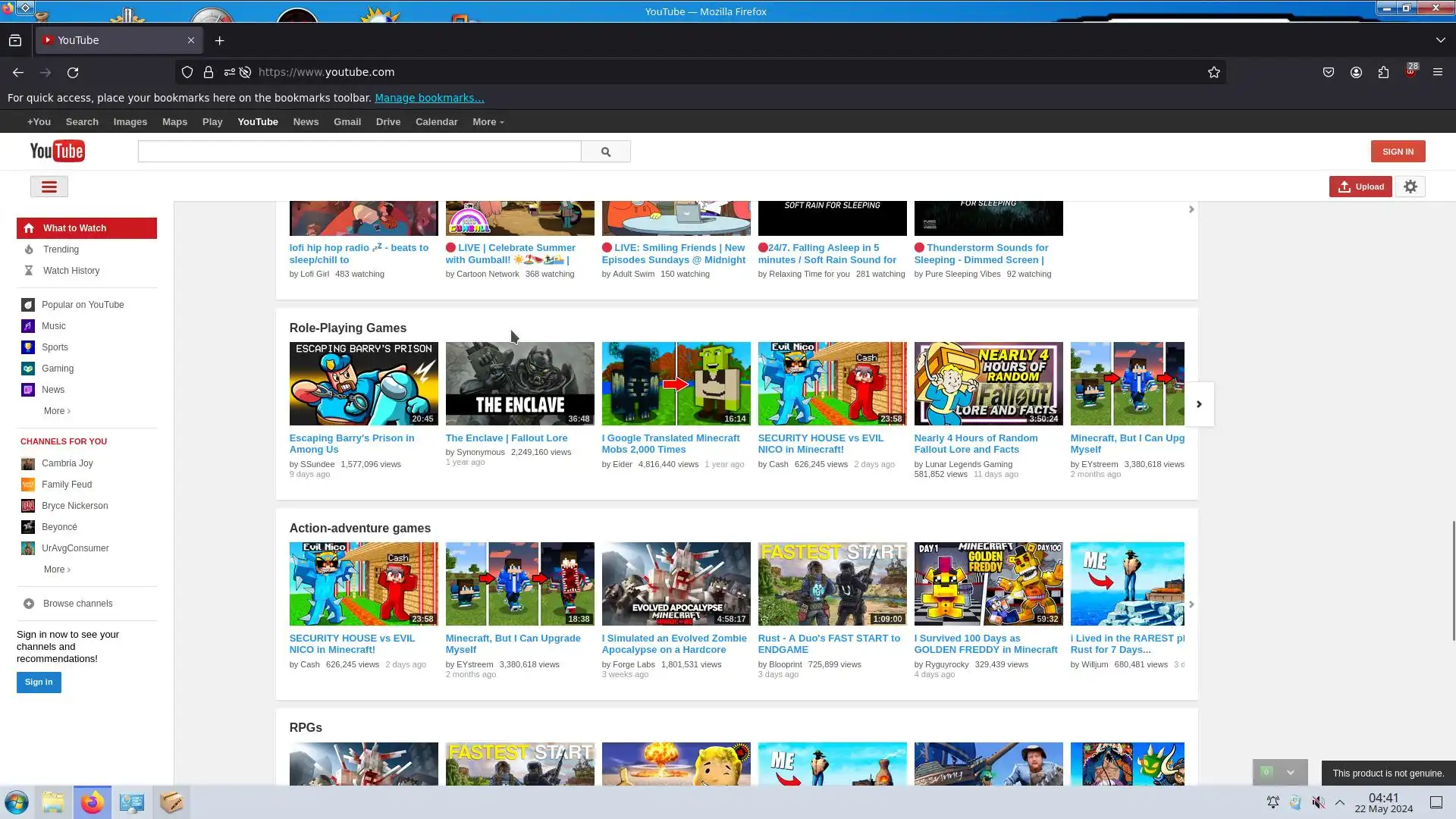Click the Browse channels plus icon
This screenshot has height=819, width=1456.
coord(29,604)
